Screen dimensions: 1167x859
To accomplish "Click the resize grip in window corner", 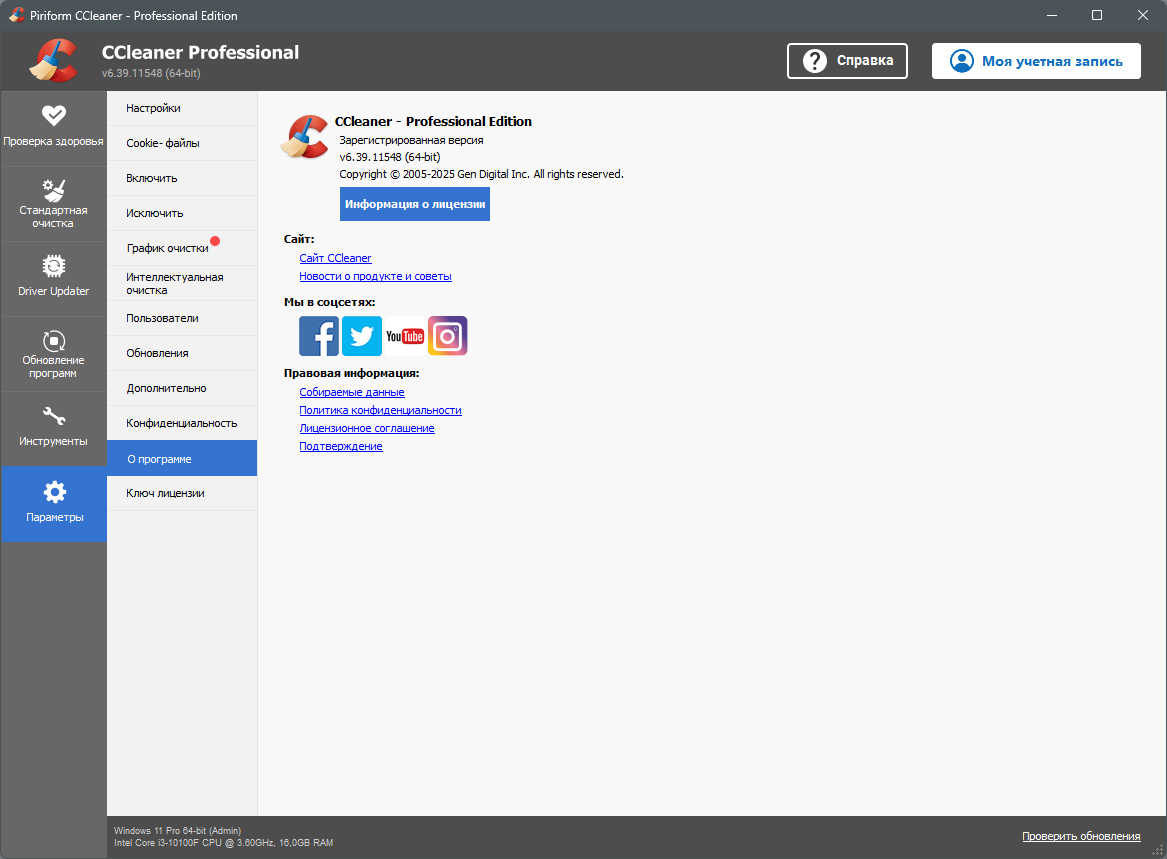I will [x=1158, y=850].
